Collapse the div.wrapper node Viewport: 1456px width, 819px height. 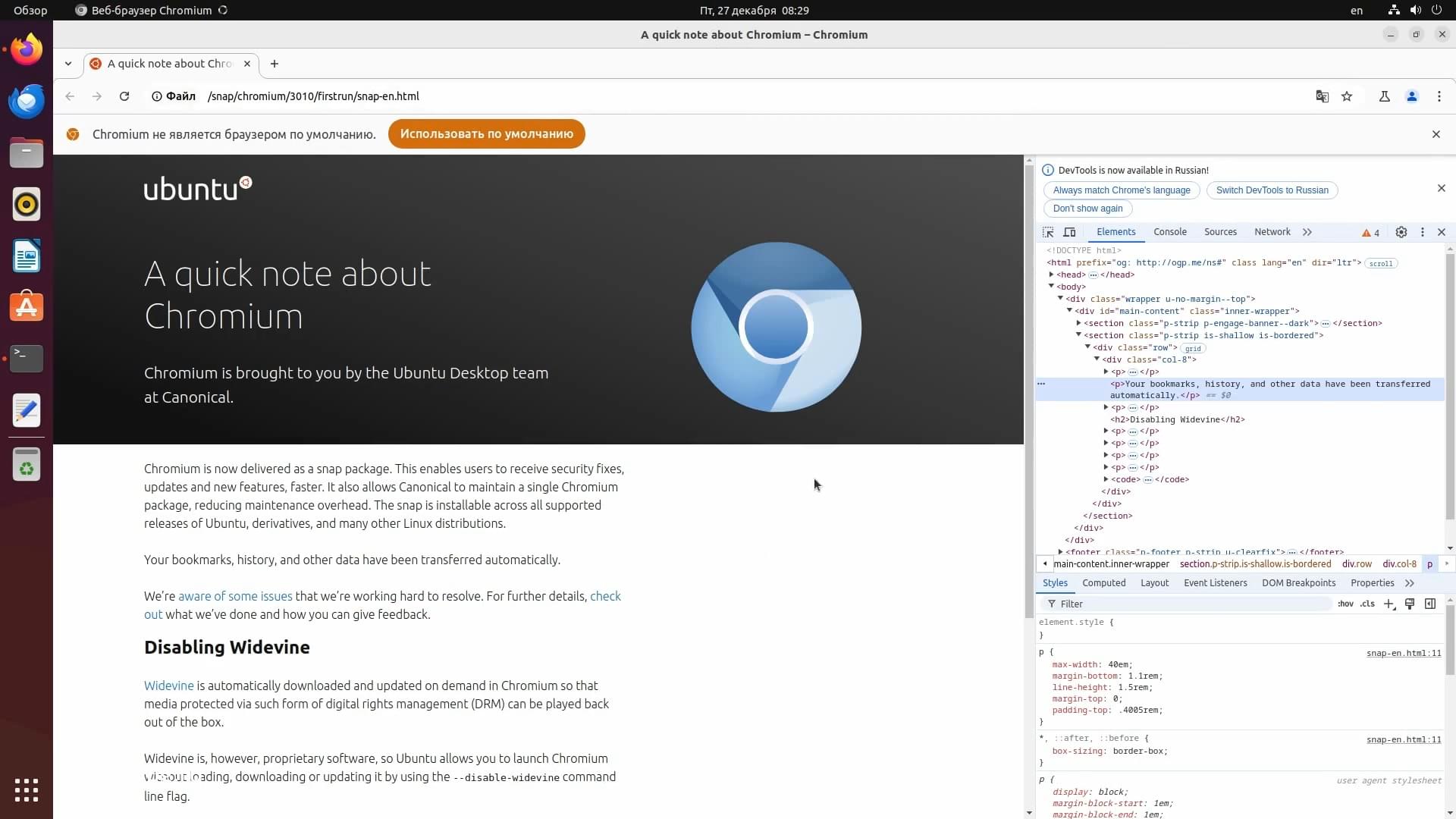tap(1060, 299)
